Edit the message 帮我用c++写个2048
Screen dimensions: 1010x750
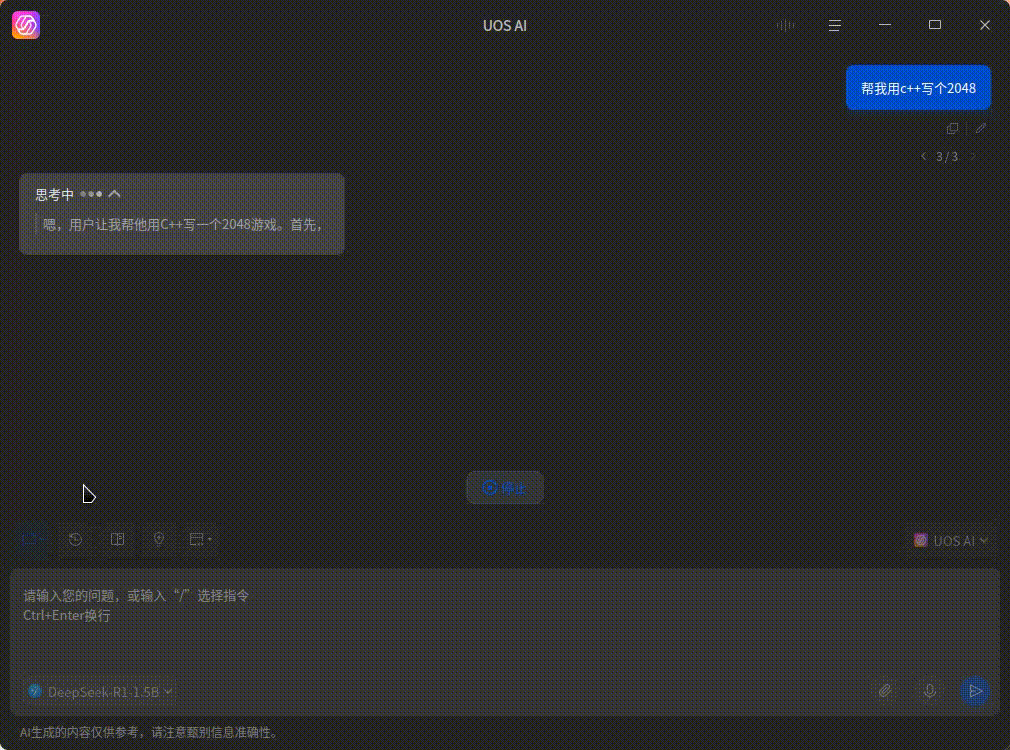coord(981,128)
